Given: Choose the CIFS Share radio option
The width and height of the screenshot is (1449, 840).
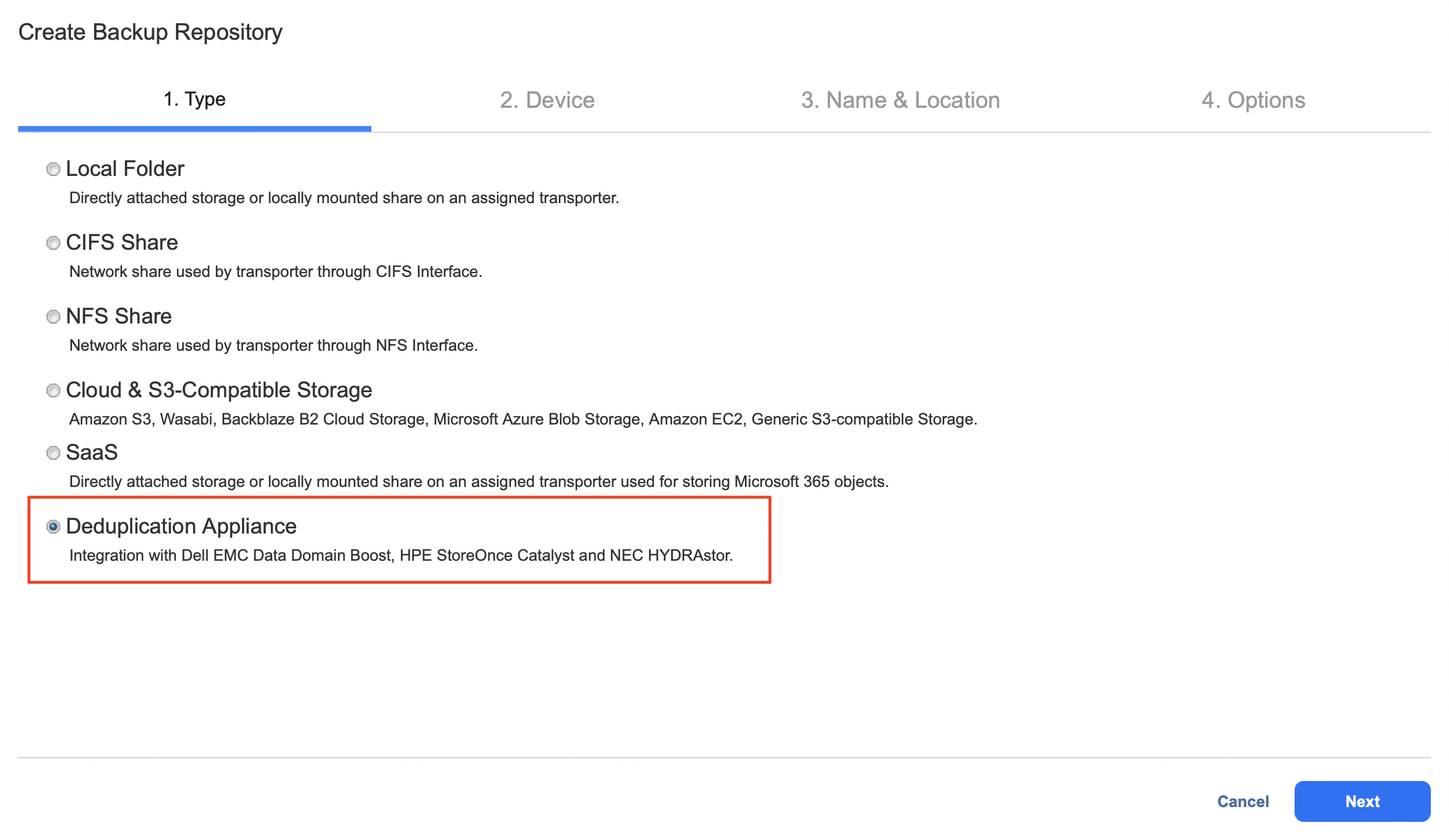Looking at the screenshot, I should coord(53,243).
